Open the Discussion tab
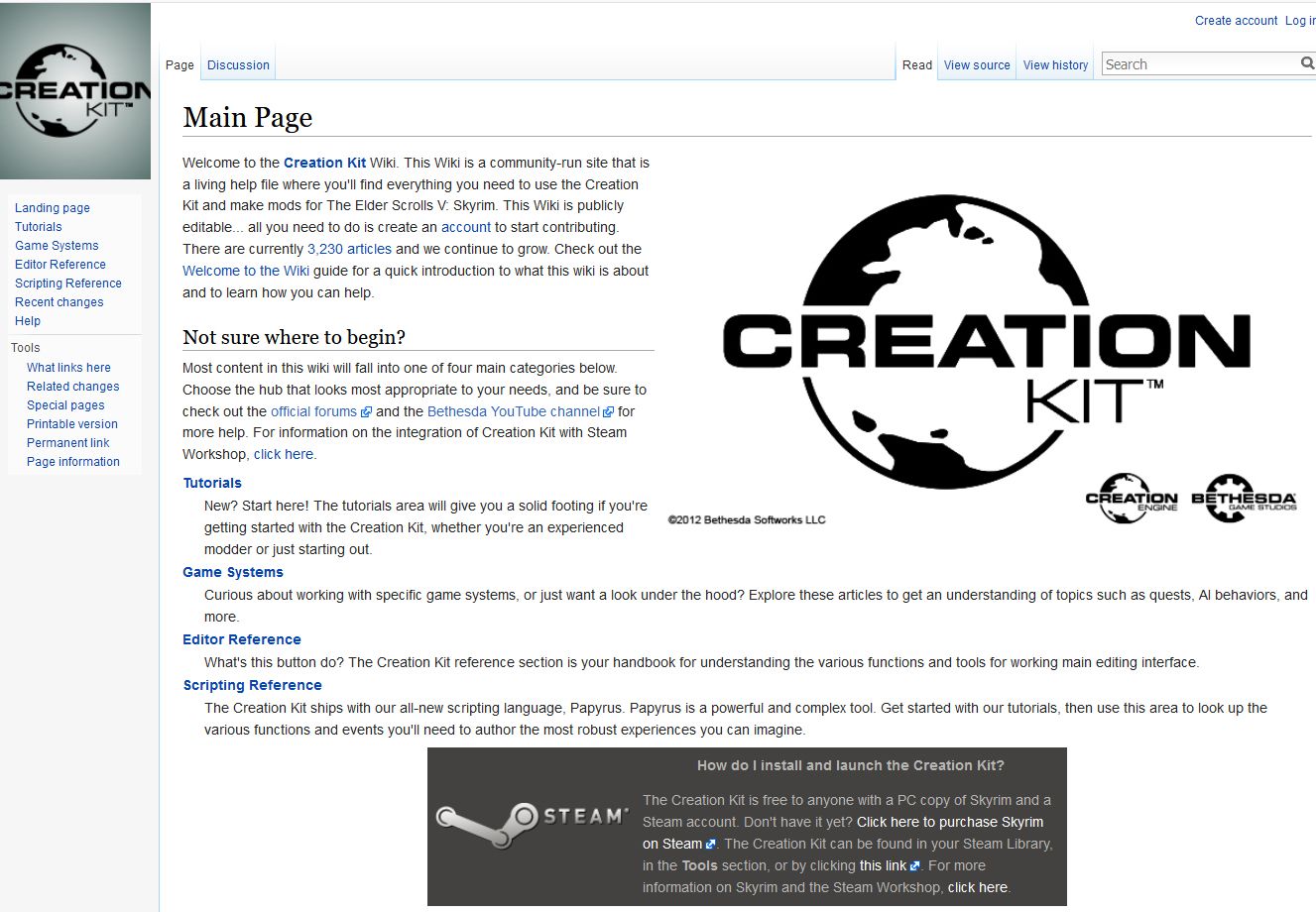The image size is (1316, 912). point(238,65)
